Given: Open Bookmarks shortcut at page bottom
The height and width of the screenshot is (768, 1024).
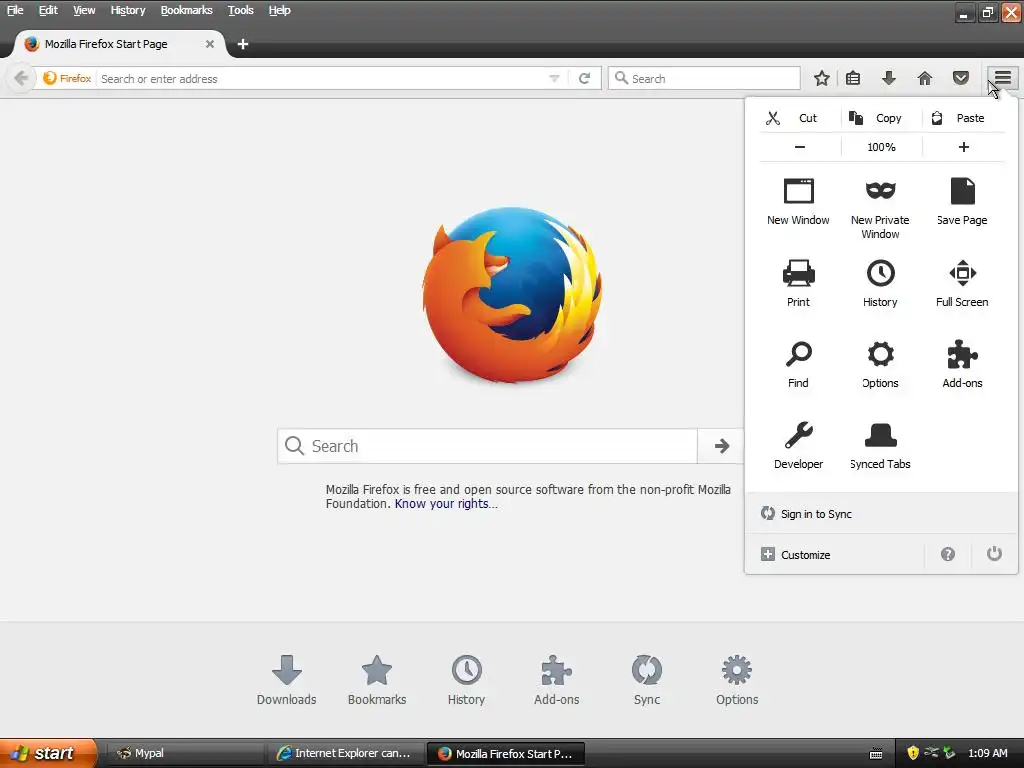Looking at the screenshot, I should point(377,680).
